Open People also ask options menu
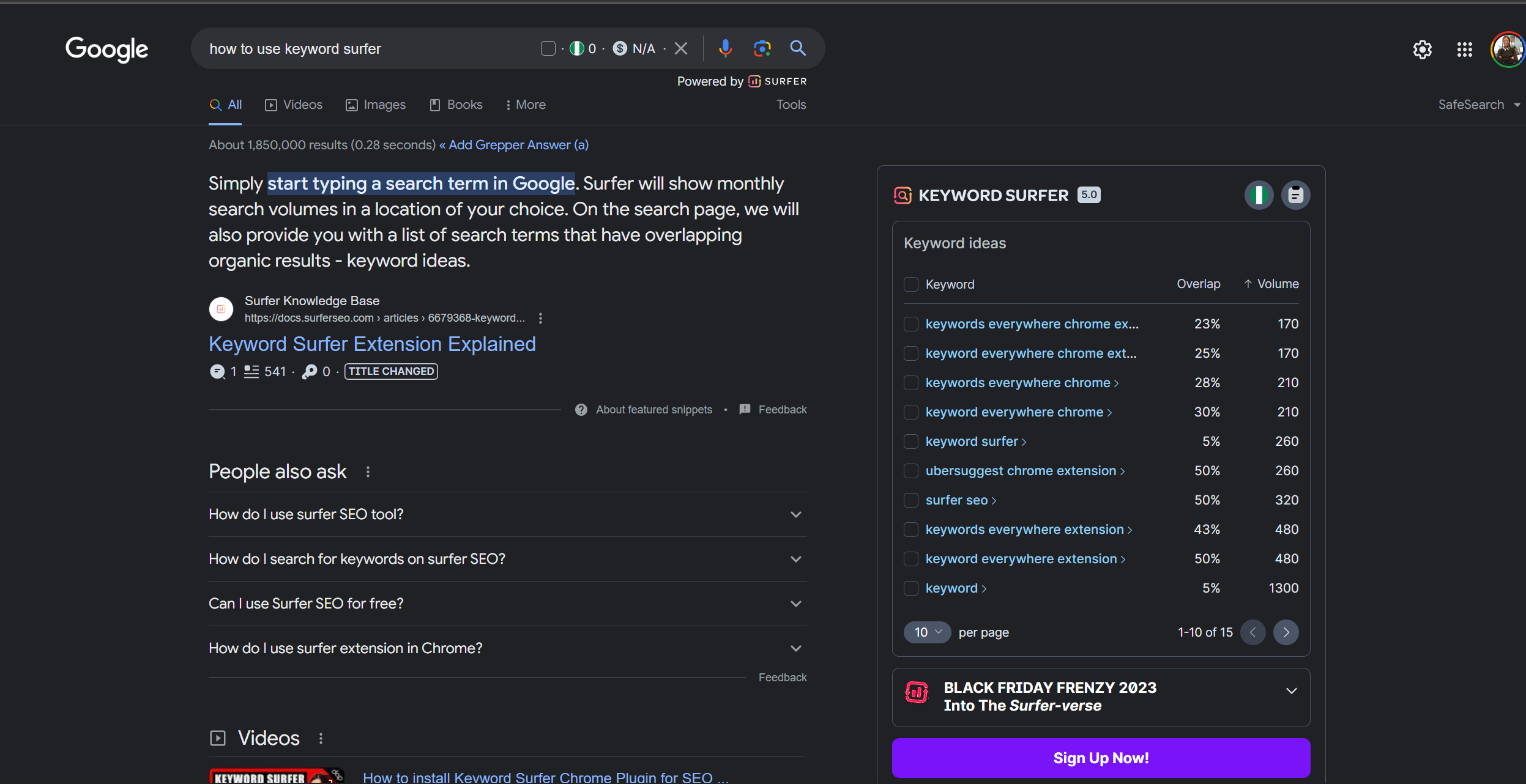Screen dimensions: 1526x784 point(368,472)
